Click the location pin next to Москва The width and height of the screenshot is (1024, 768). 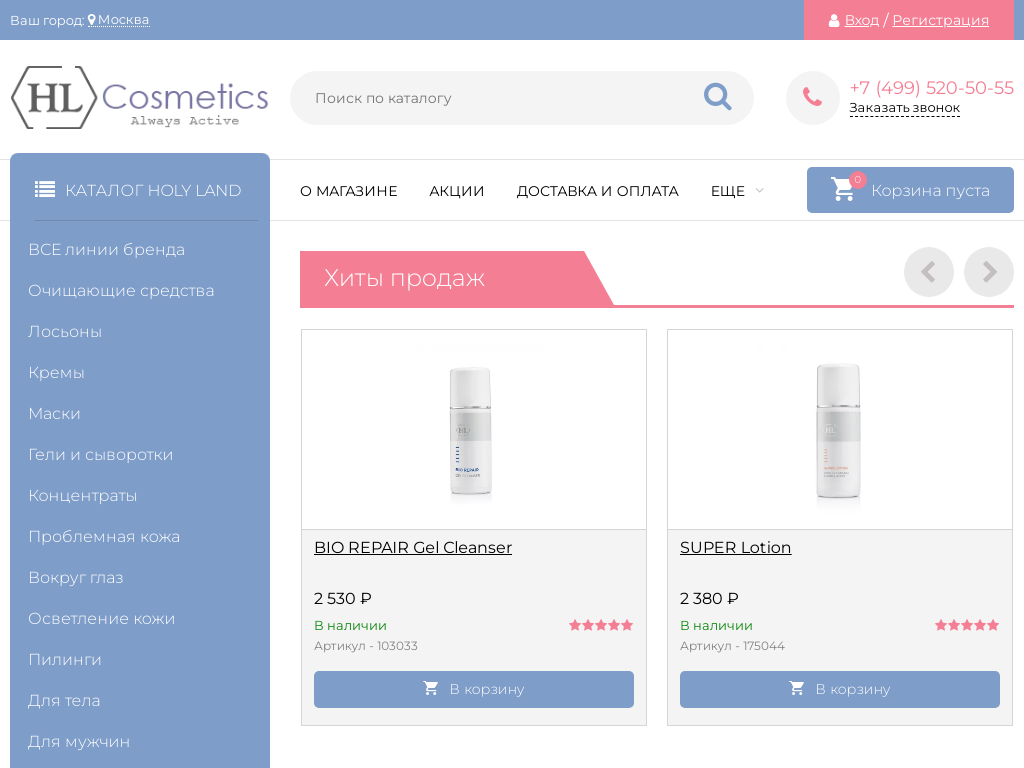pos(92,20)
